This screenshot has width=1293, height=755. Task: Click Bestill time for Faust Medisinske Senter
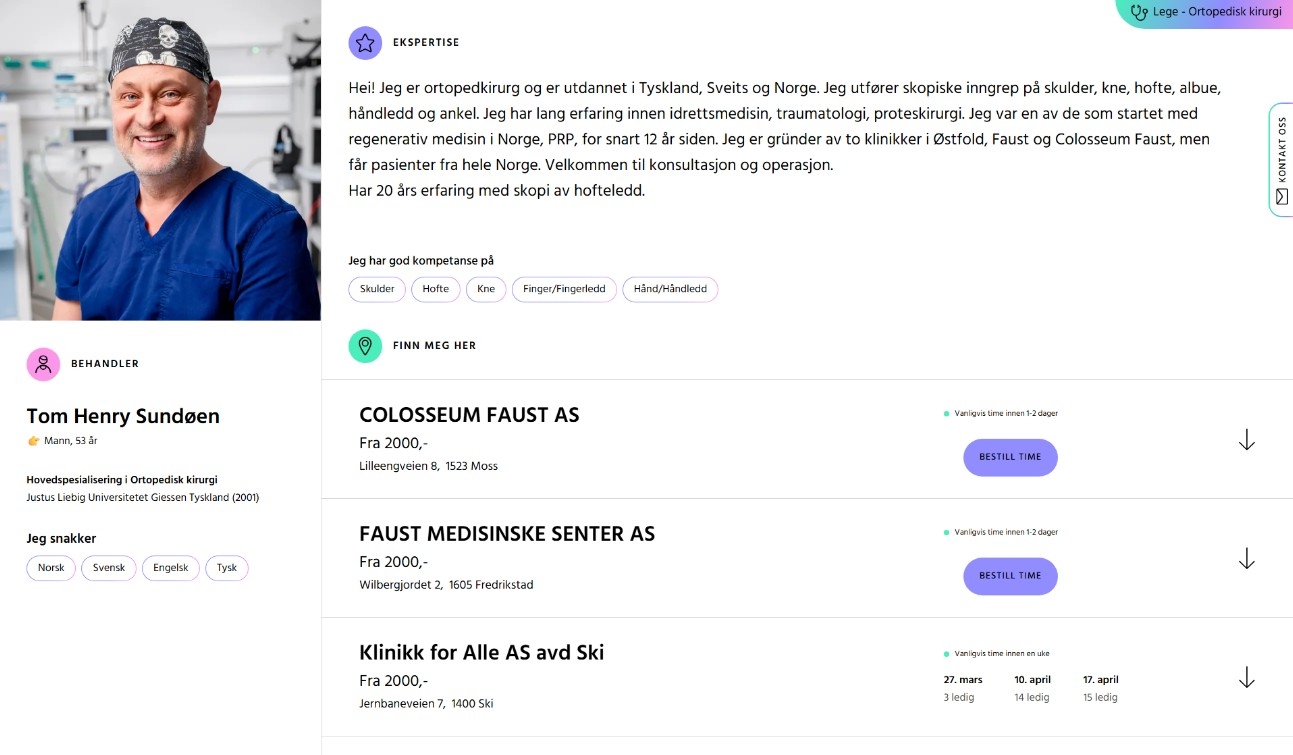click(1010, 576)
